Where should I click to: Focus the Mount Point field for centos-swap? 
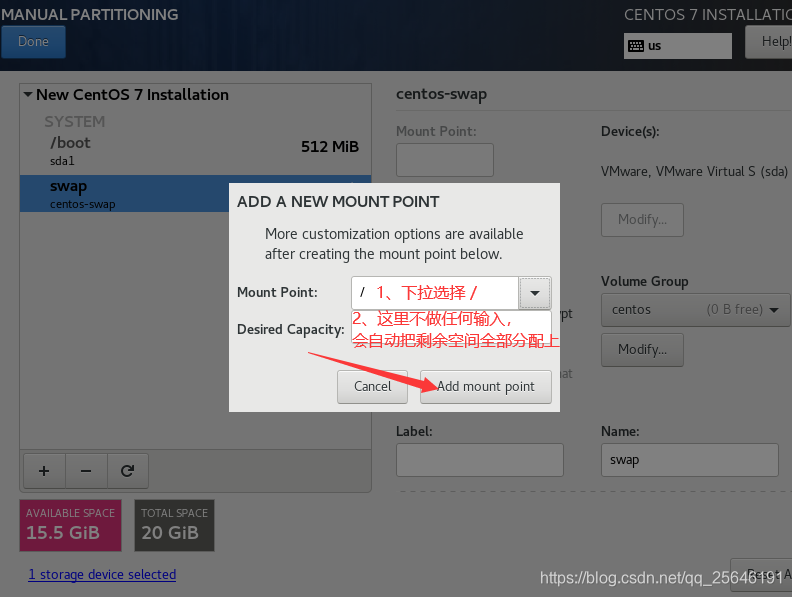coord(444,160)
